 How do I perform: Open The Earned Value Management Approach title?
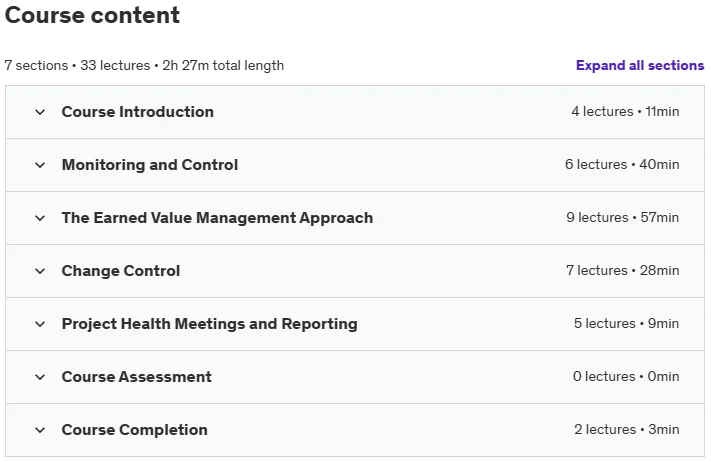tap(217, 218)
